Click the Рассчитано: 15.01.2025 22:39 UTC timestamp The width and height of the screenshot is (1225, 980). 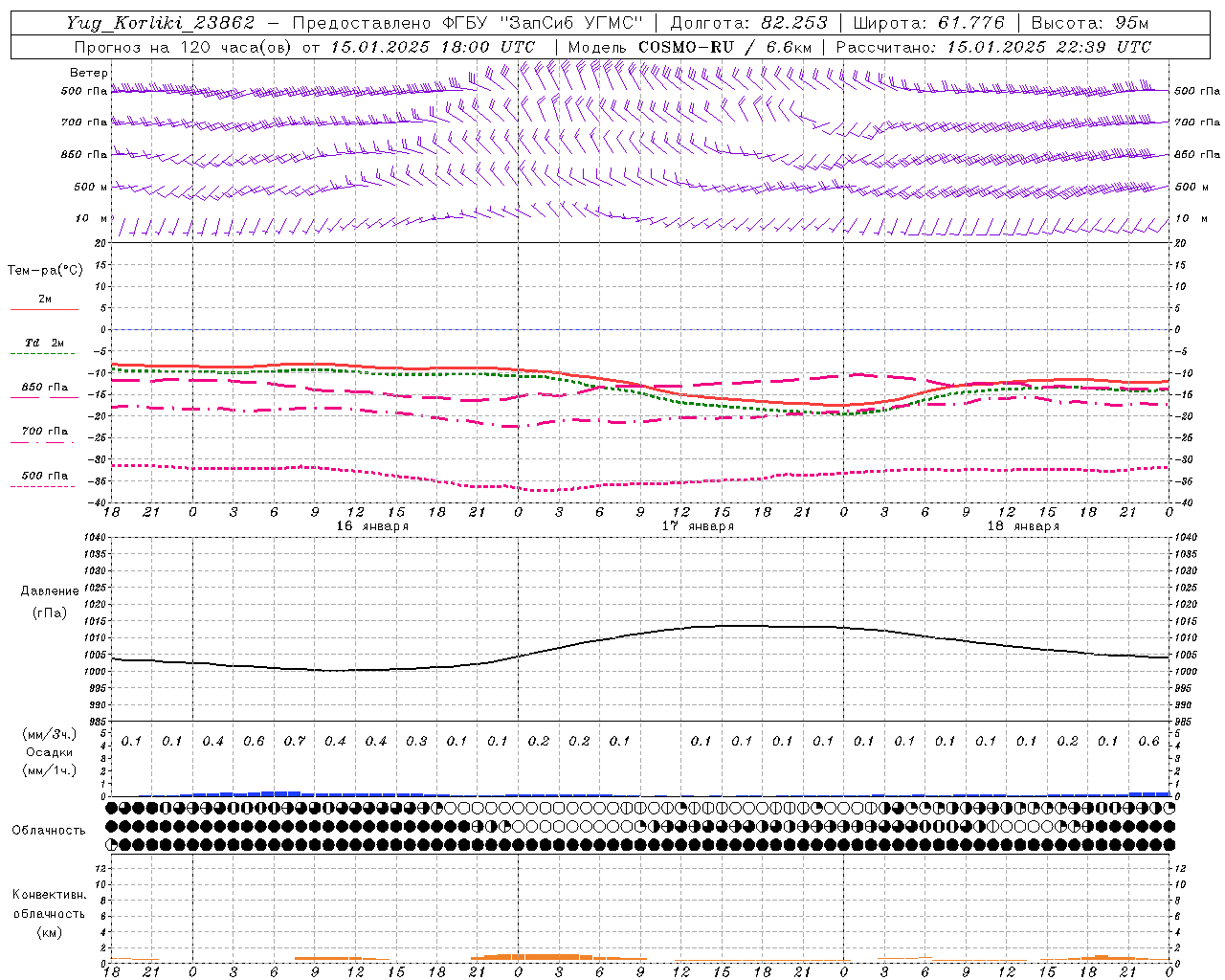[993, 47]
